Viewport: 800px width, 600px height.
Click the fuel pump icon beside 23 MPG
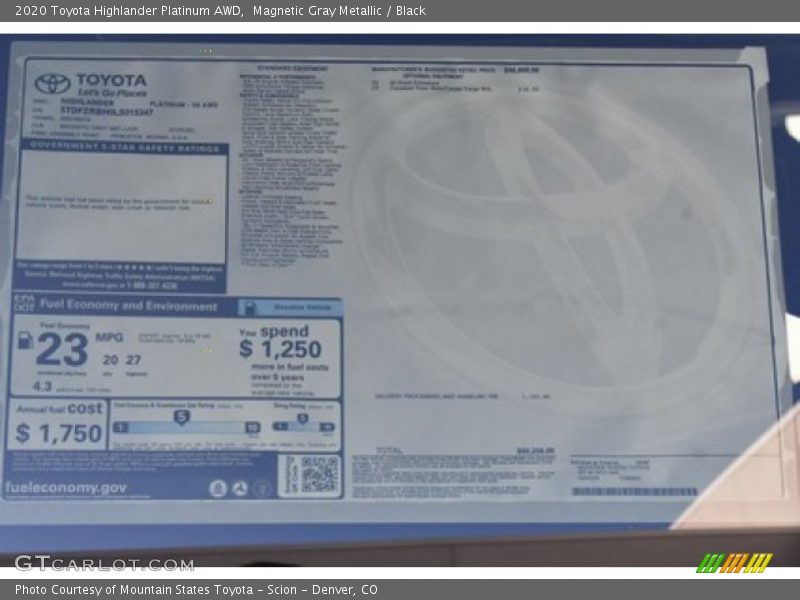pos(26,340)
